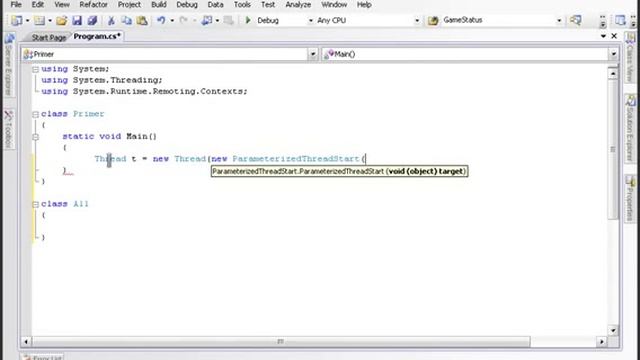Open the Any CPU platform dropdown
Viewport: 640px width, 360px height.
pos(417,20)
